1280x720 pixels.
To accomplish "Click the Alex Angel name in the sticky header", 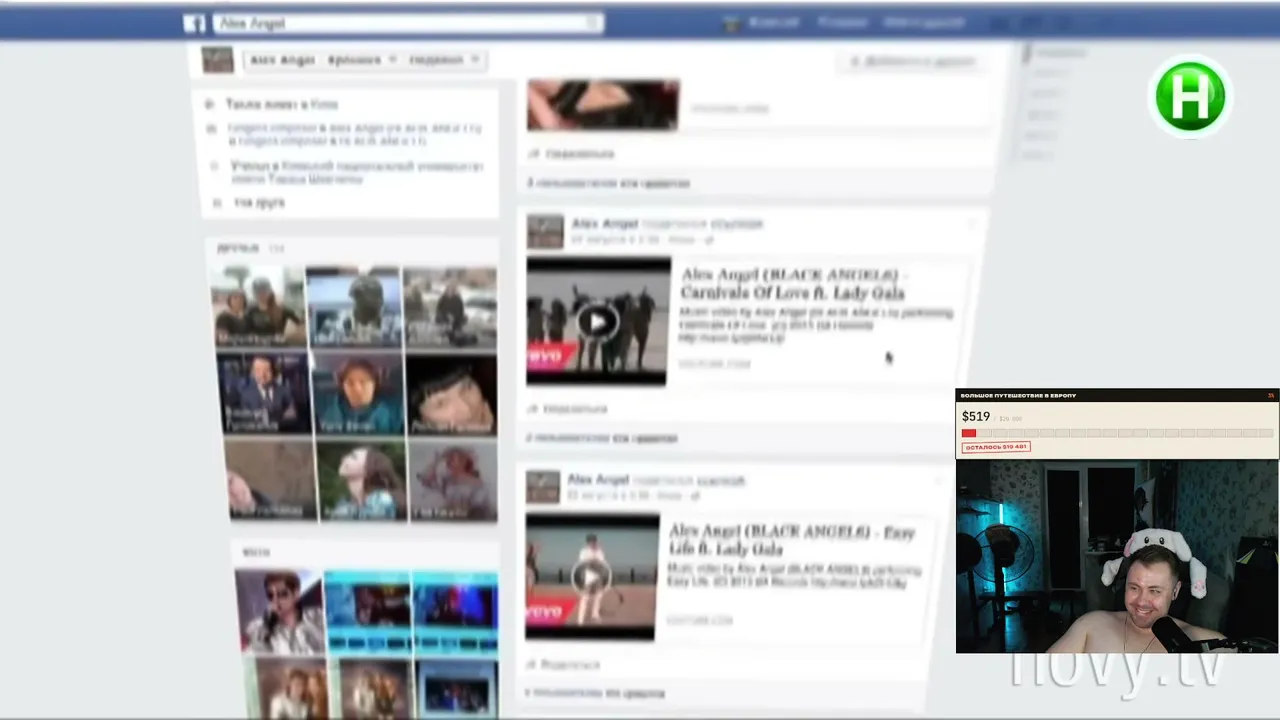I will [x=283, y=60].
